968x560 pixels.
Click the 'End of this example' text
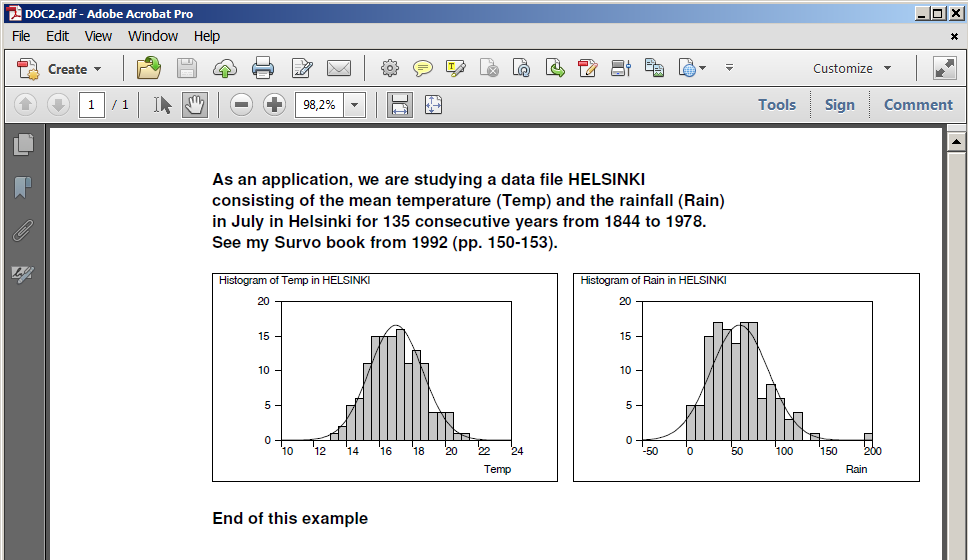pyautogui.click(x=290, y=519)
